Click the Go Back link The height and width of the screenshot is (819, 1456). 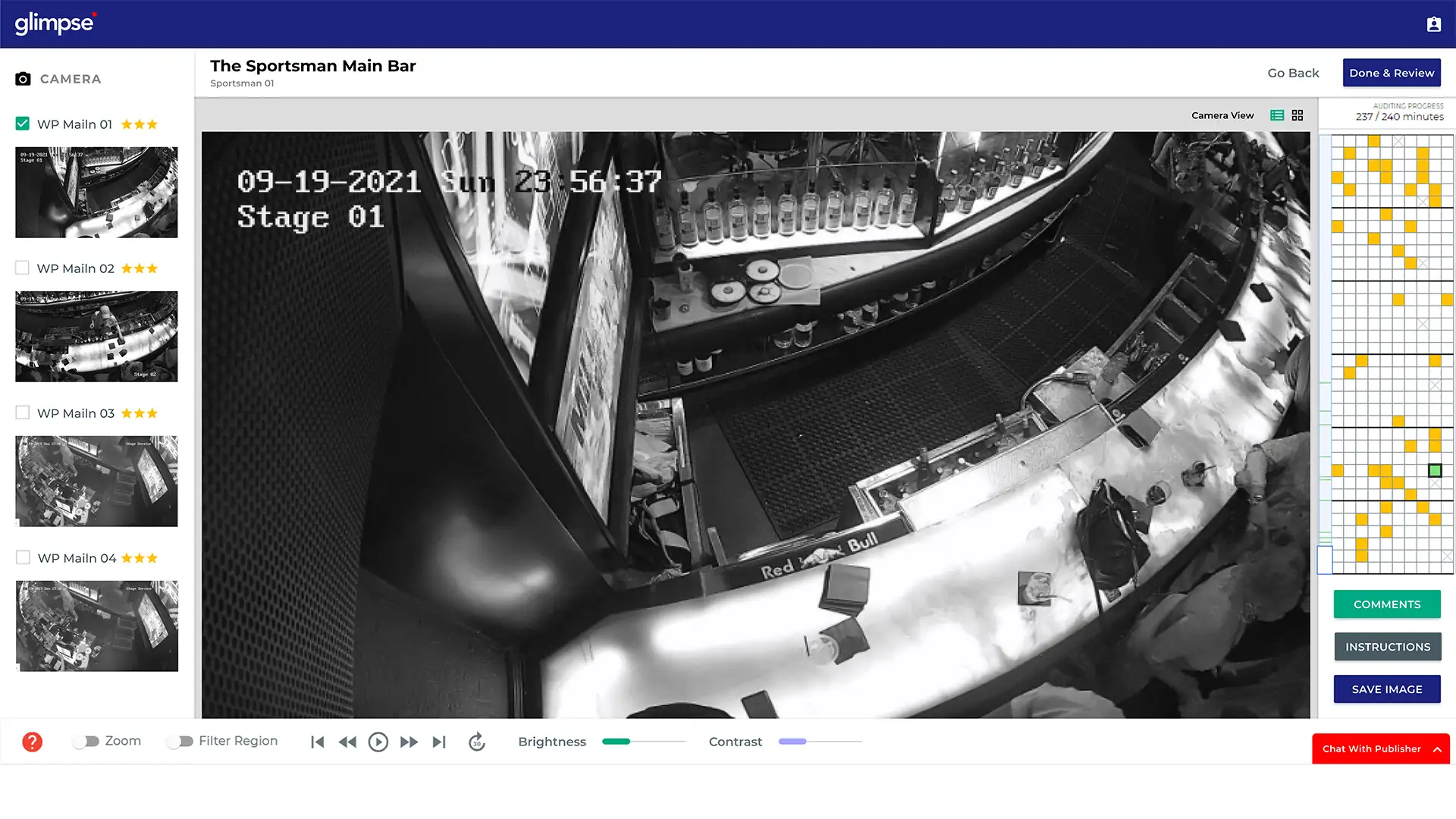(x=1293, y=73)
